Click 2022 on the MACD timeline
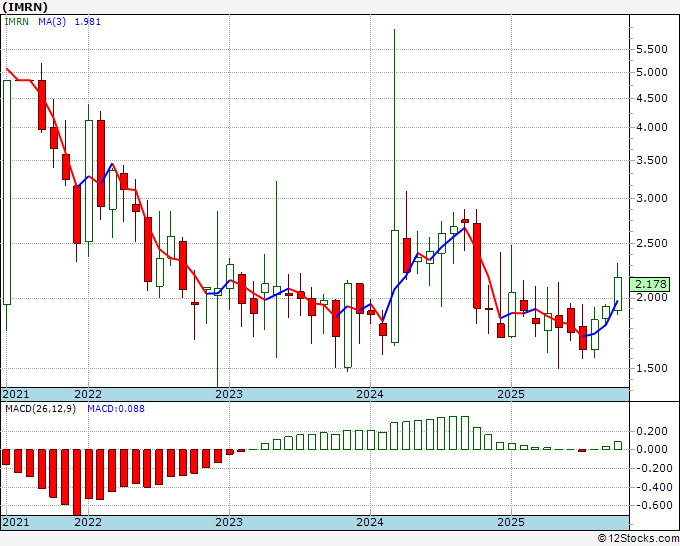This screenshot has width=680, height=546. [x=88, y=522]
